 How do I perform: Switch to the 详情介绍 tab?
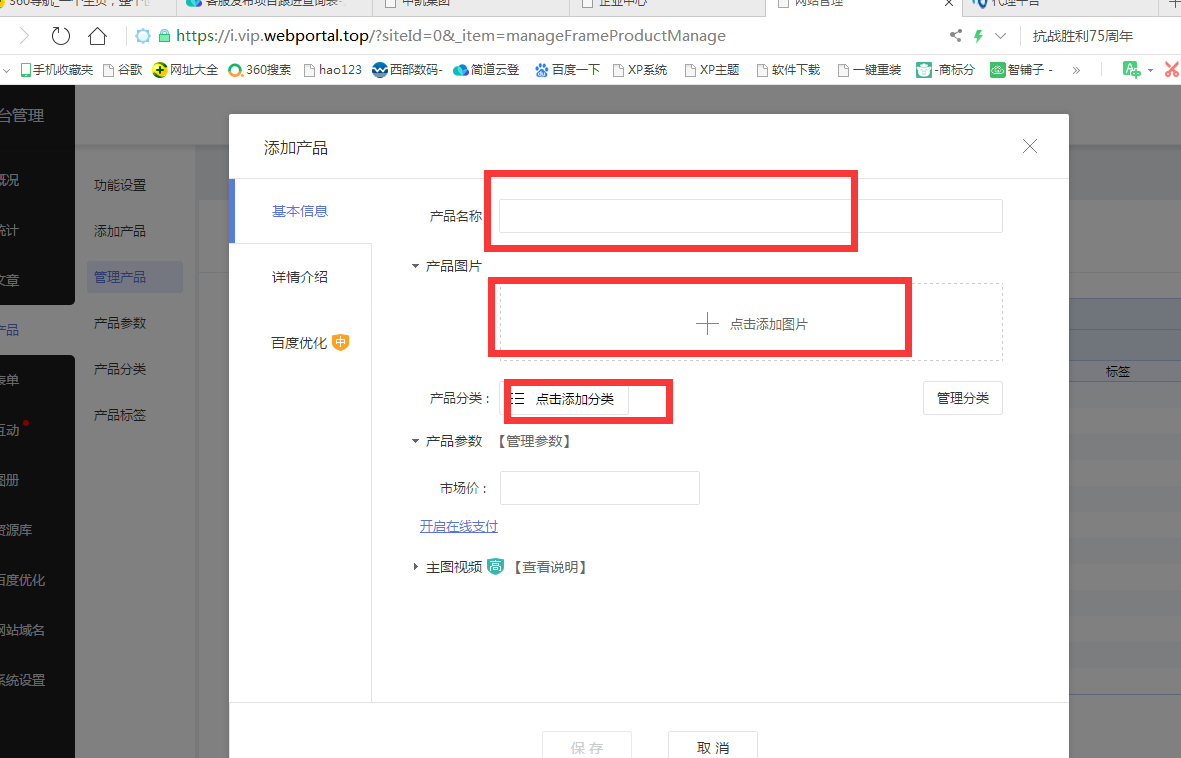[300, 277]
